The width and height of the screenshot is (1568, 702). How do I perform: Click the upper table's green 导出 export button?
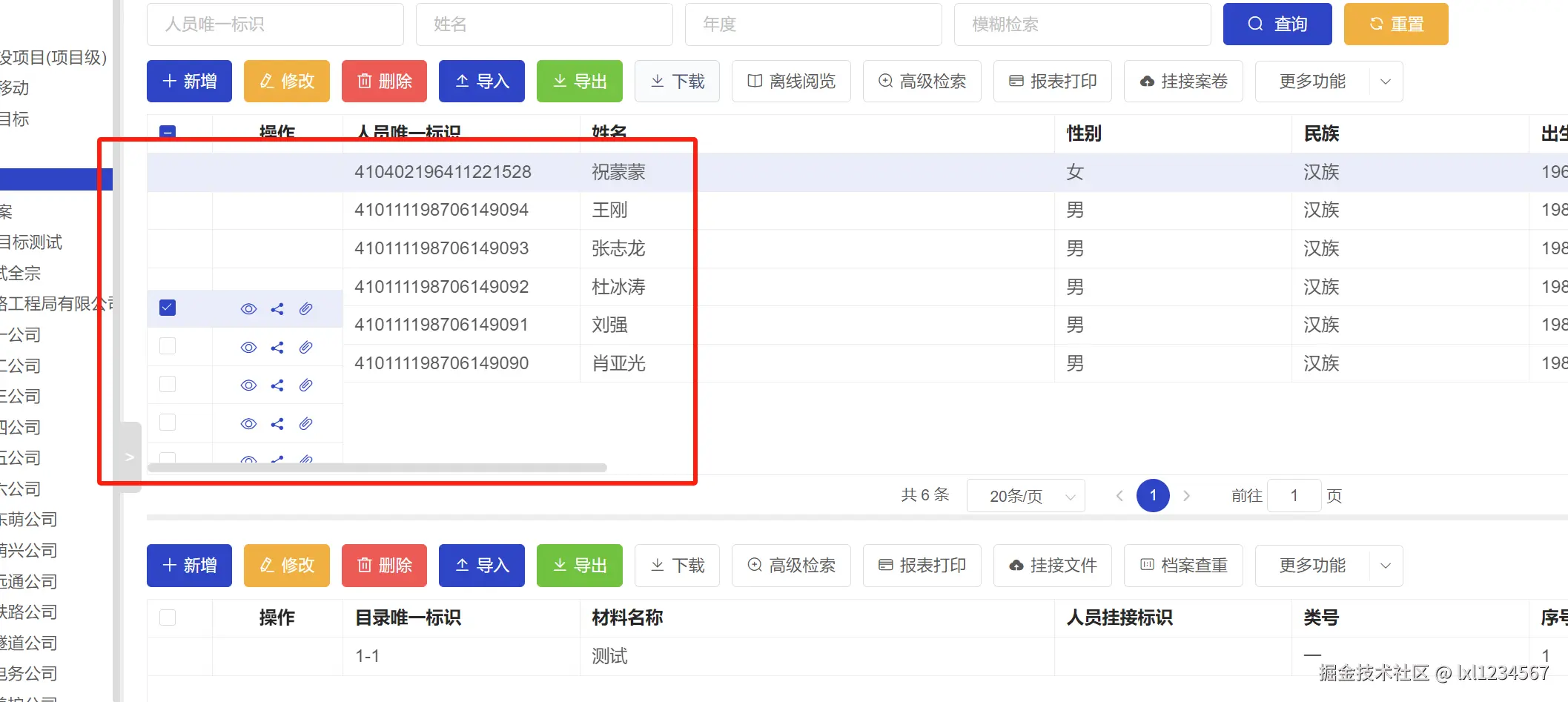point(580,81)
